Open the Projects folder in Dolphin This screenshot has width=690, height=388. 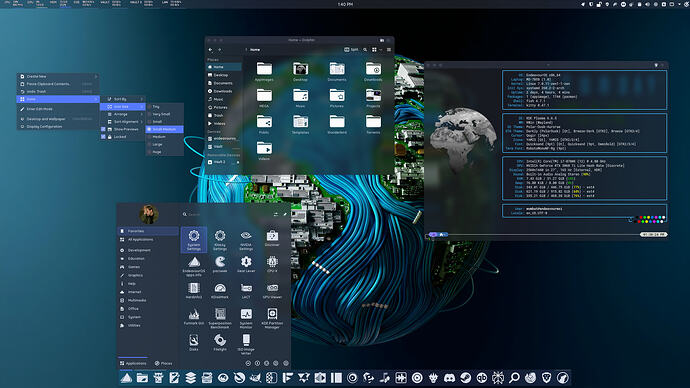[373, 98]
